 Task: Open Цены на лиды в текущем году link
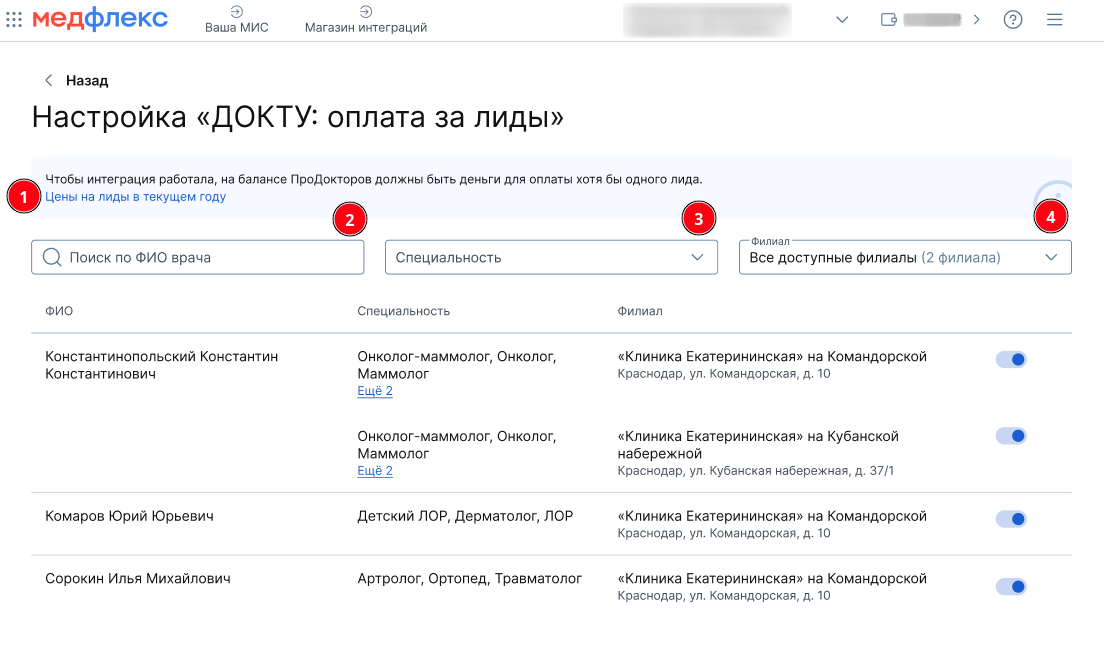(135, 196)
